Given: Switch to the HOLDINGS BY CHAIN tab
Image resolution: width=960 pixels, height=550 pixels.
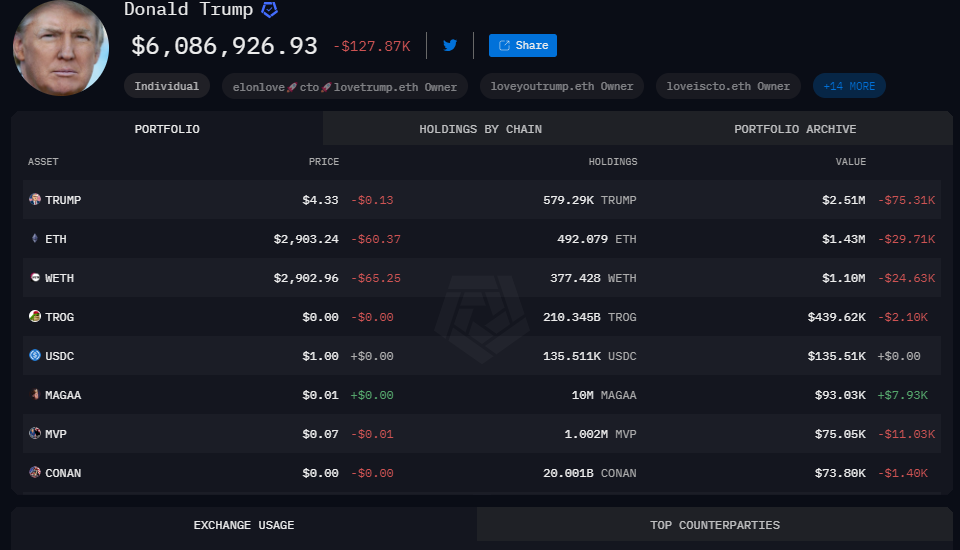Looking at the screenshot, I should (481, 129).
